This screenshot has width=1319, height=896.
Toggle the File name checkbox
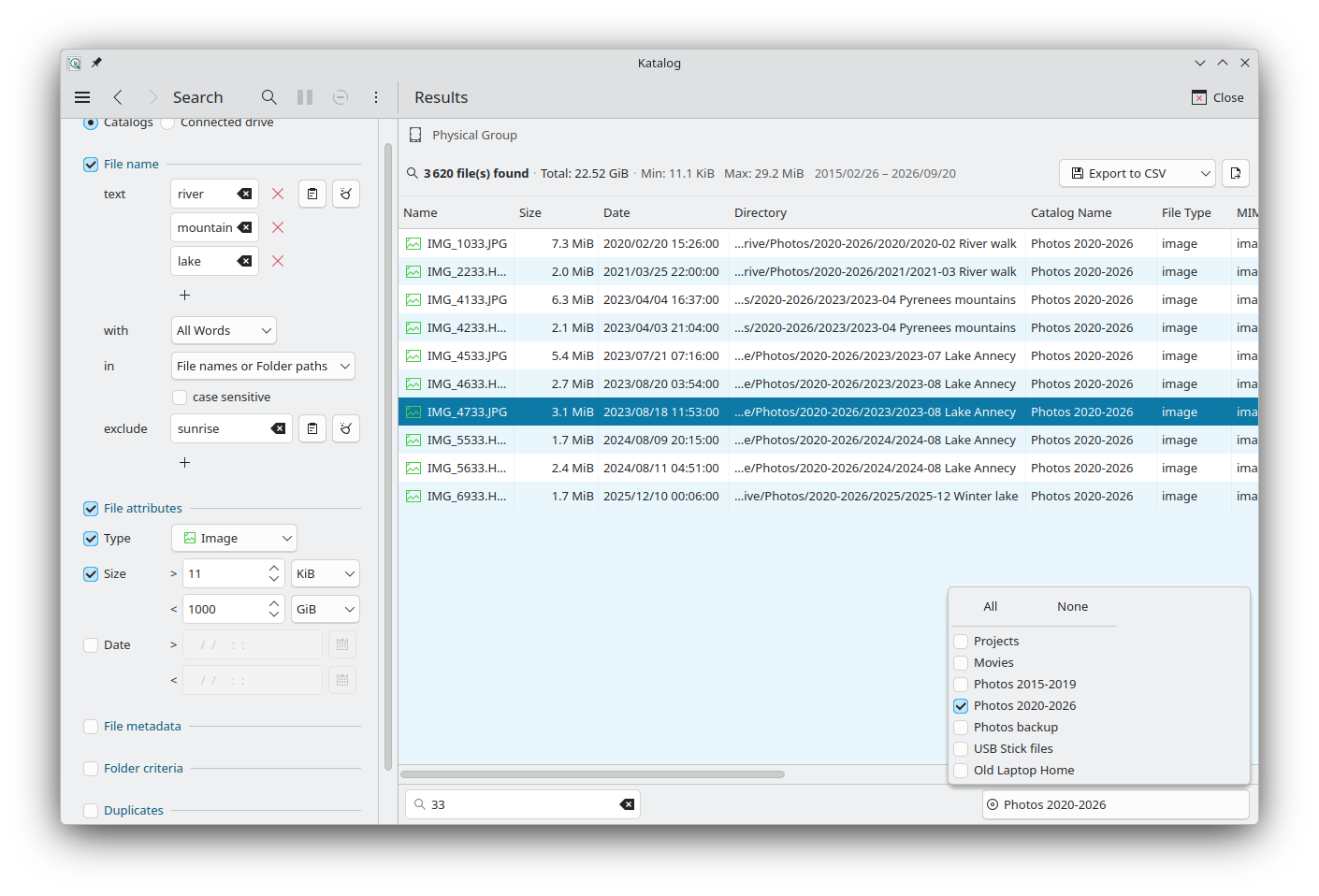91,164
